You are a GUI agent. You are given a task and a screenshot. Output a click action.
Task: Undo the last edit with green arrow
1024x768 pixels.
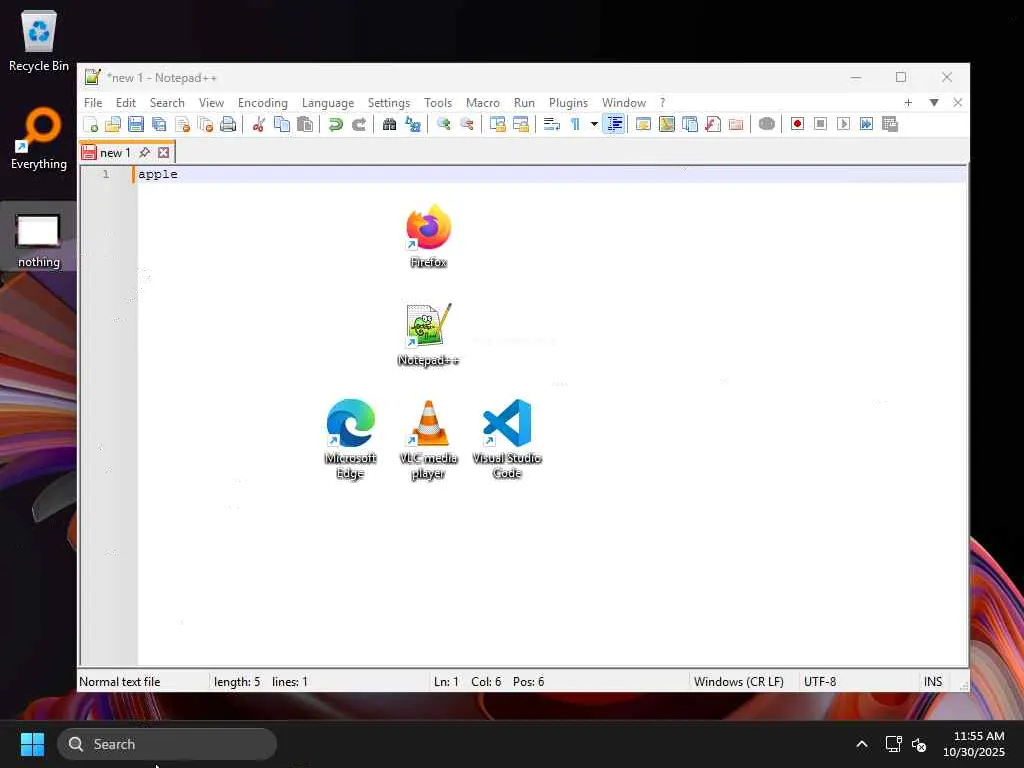pyautogui.click(x=336, y=124)
